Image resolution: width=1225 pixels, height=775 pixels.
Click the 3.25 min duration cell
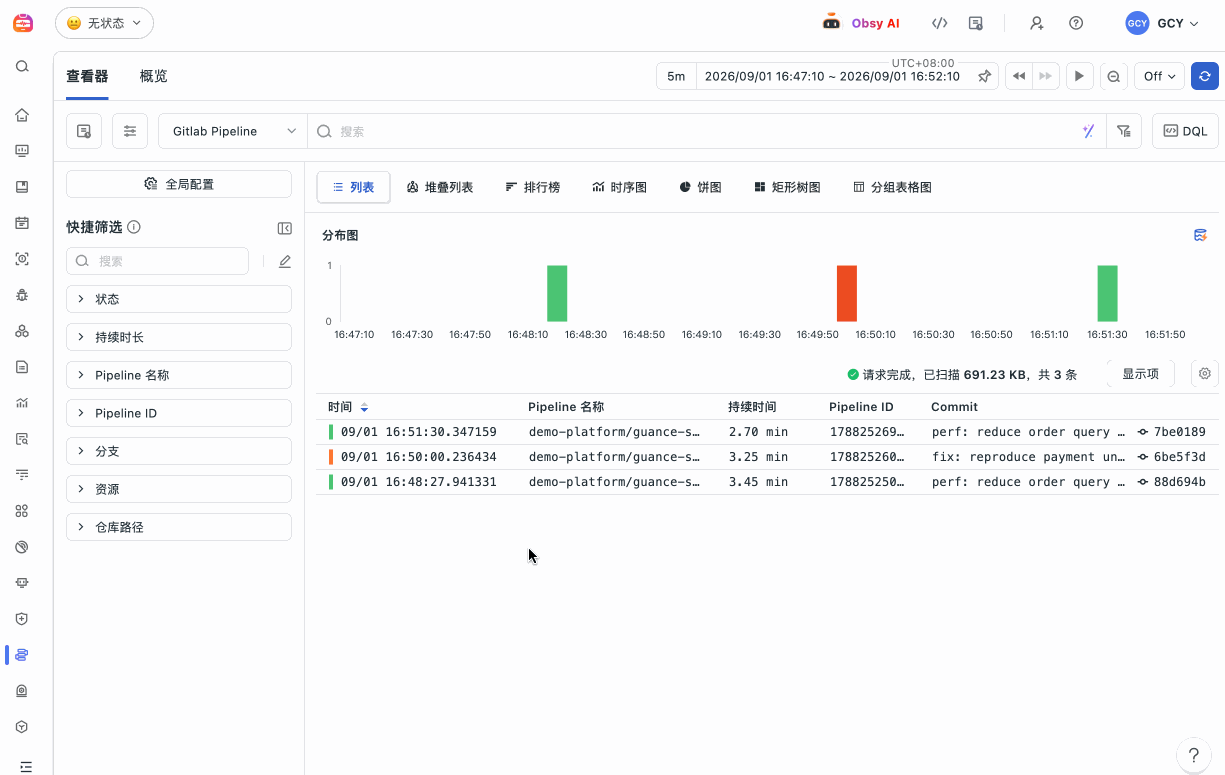click(x=758, y=457)
